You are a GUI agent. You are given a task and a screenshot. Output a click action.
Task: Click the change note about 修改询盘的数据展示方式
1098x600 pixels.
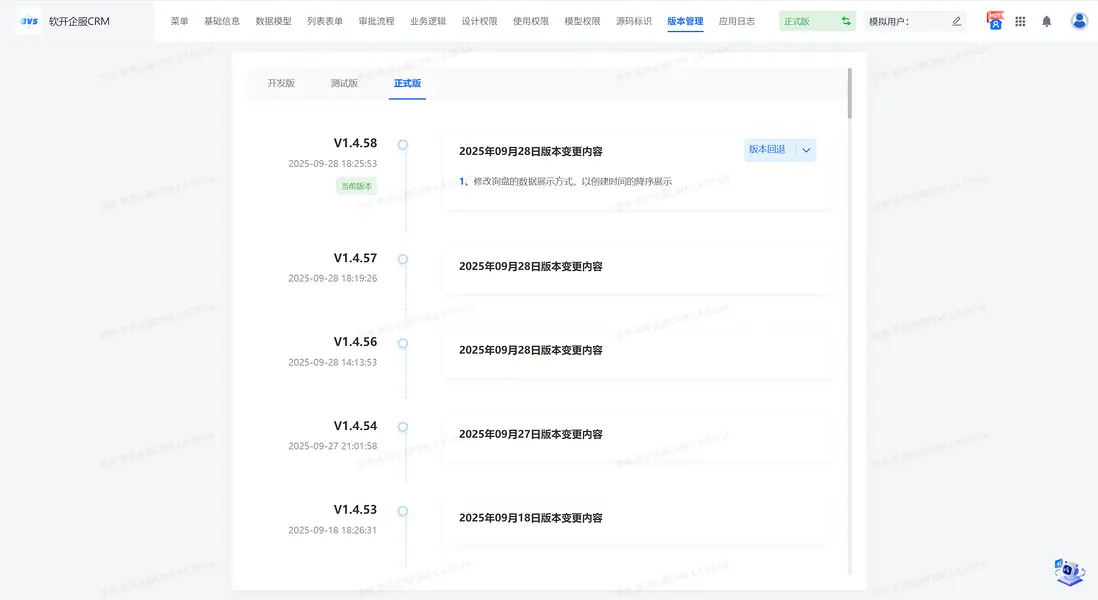[566, 181]
